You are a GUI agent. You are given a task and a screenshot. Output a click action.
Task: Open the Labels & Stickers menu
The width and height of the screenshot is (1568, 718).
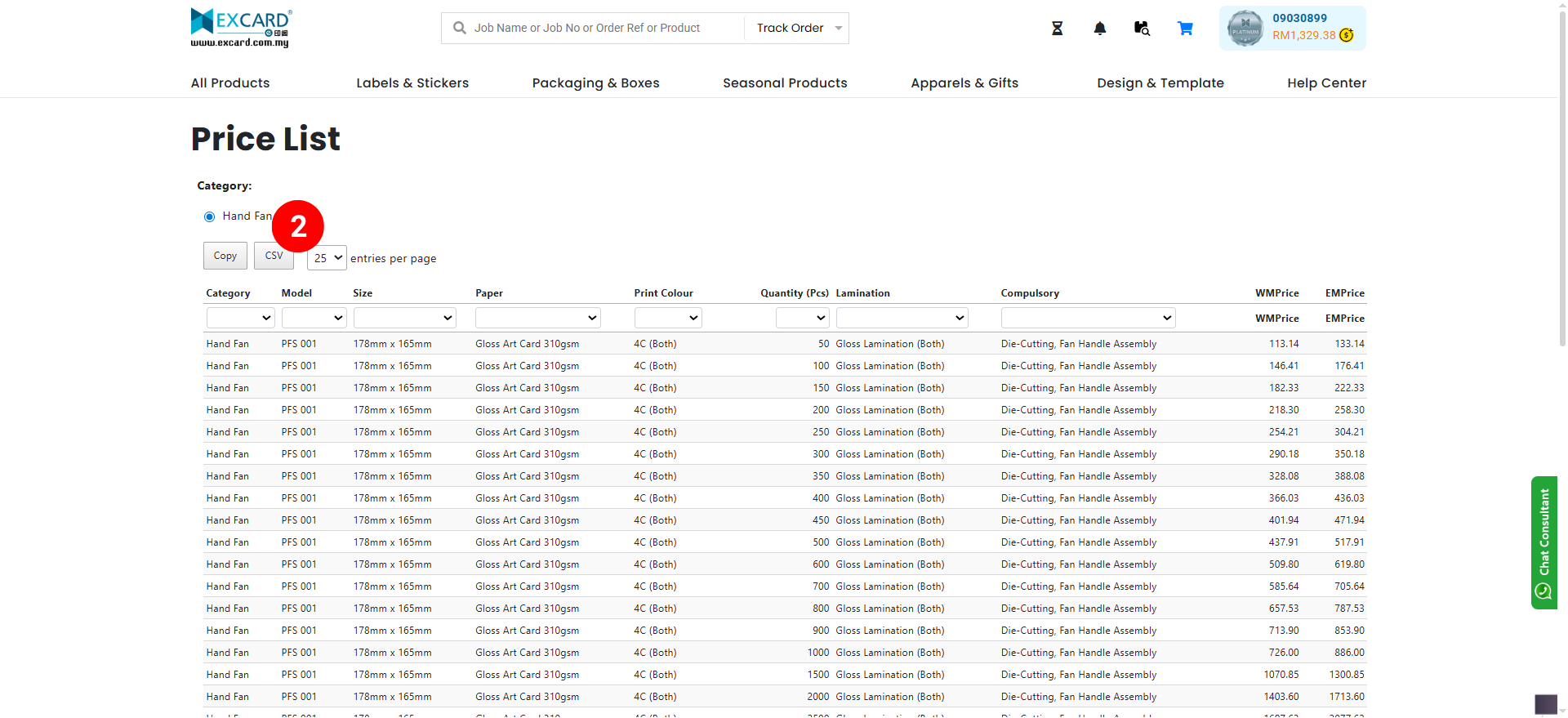[x=412, y=83]
